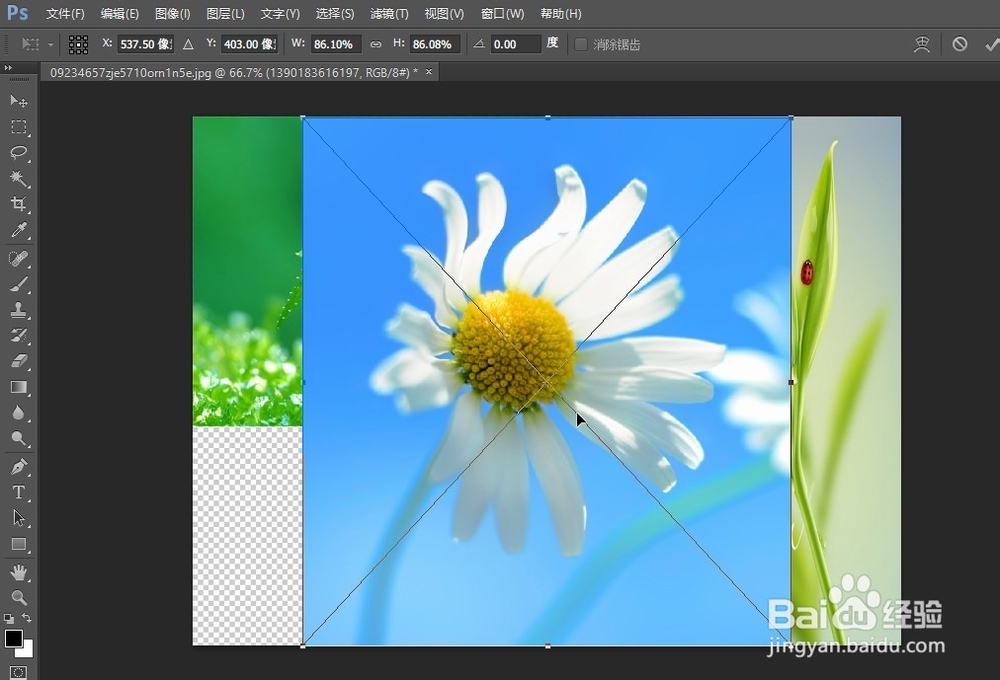
Task: Open the 视图(V) menu
Action: [444, 13]
